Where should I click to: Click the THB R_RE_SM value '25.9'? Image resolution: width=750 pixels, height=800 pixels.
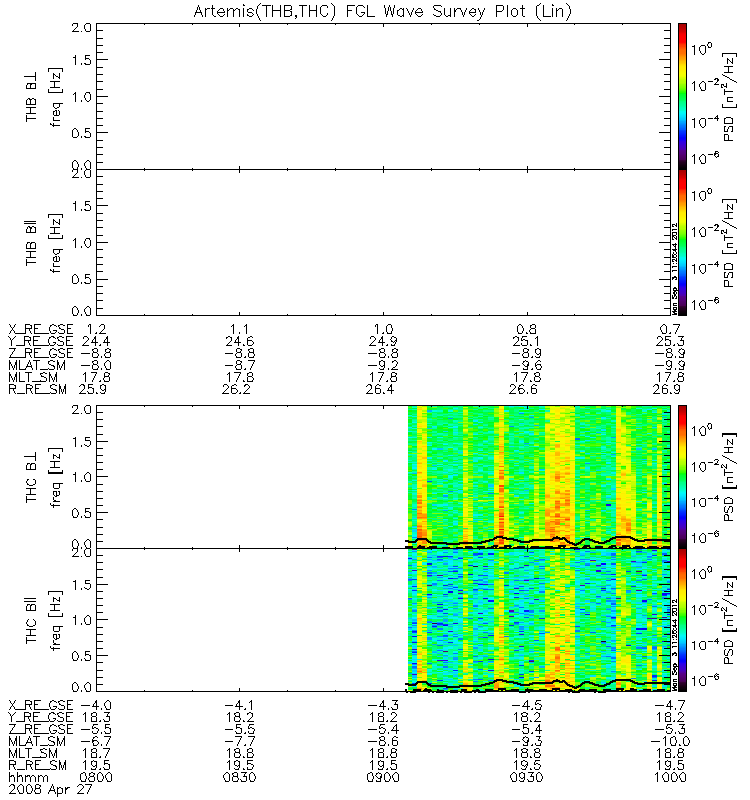pyautogui.click(x=93, y=389)
